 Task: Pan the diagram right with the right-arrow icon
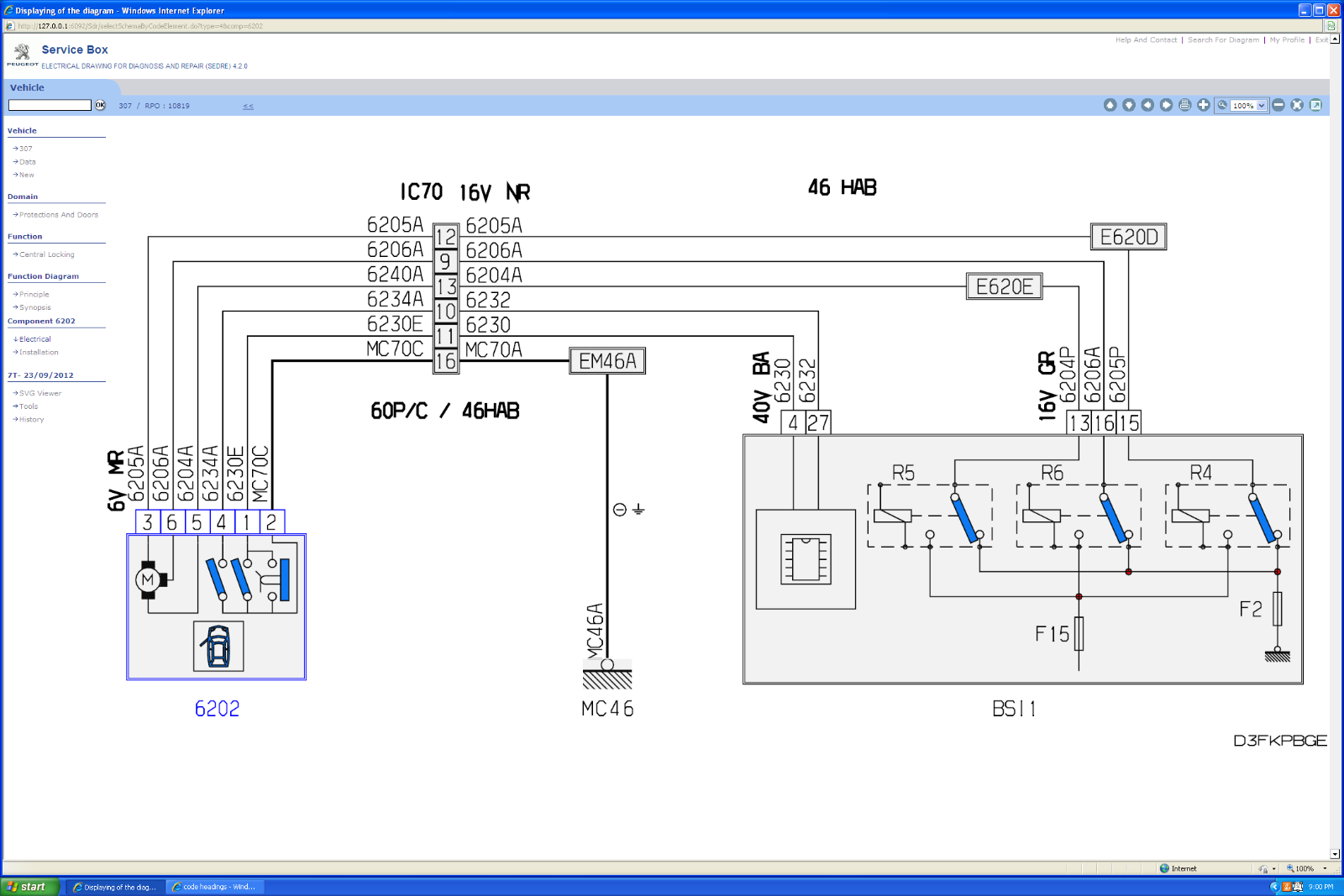coord(1166,105)
